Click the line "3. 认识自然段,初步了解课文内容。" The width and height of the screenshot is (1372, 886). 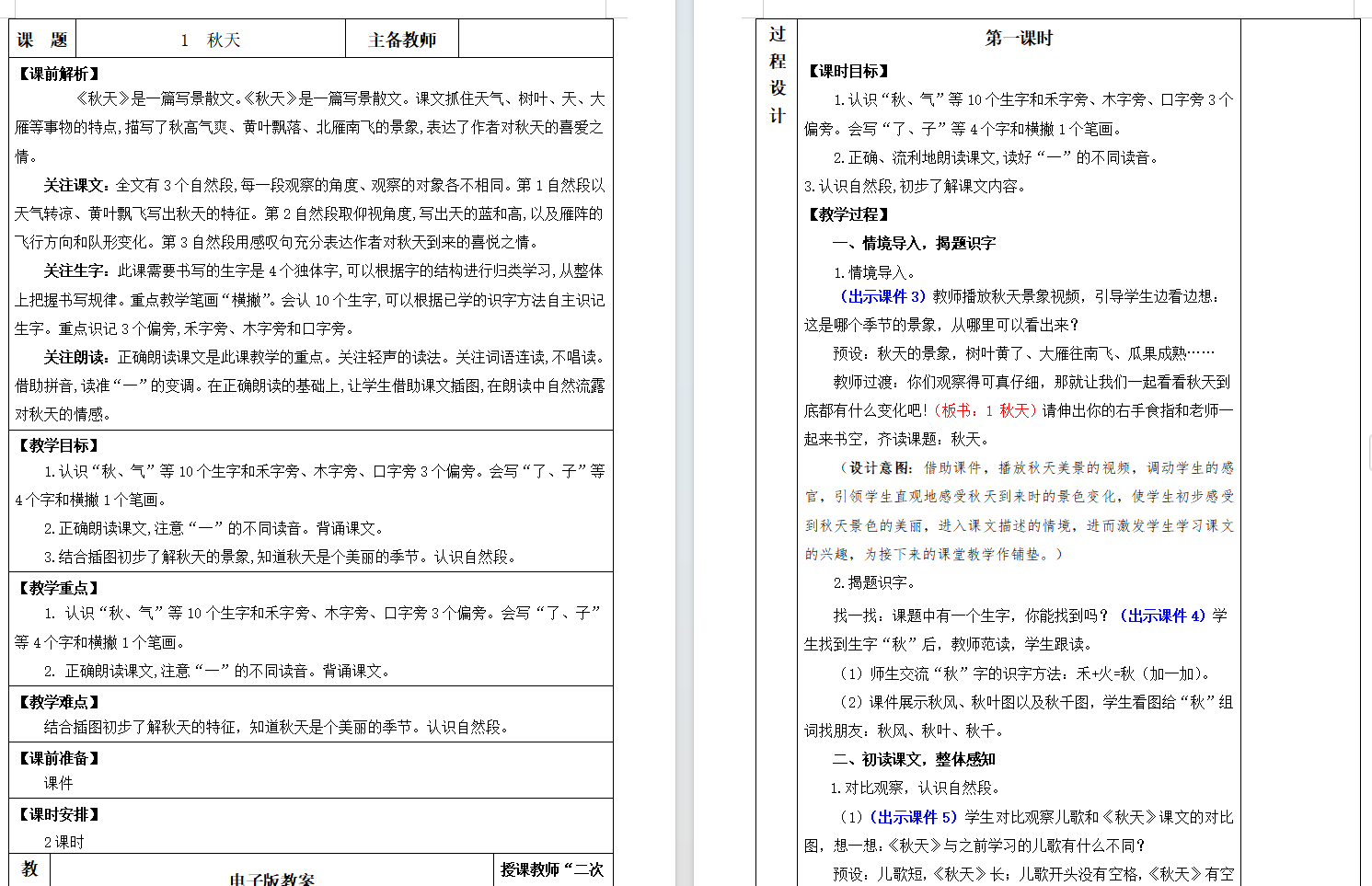point(915,186)
